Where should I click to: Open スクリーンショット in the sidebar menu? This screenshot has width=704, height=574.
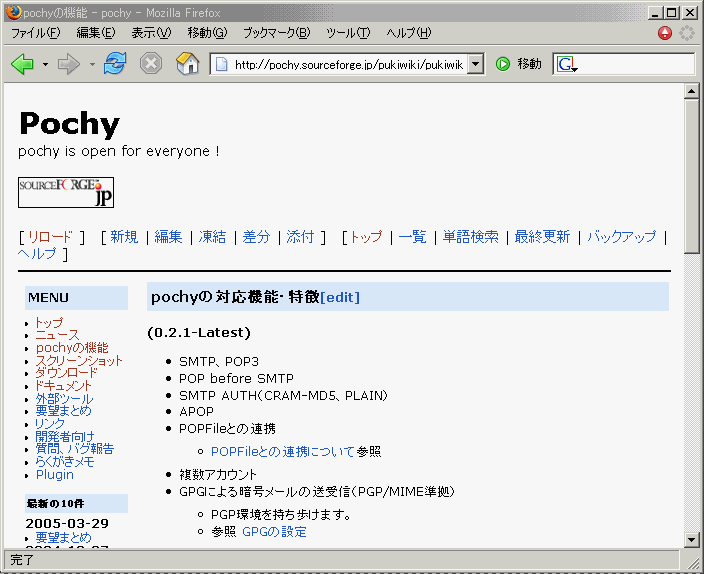coord(79,360)
